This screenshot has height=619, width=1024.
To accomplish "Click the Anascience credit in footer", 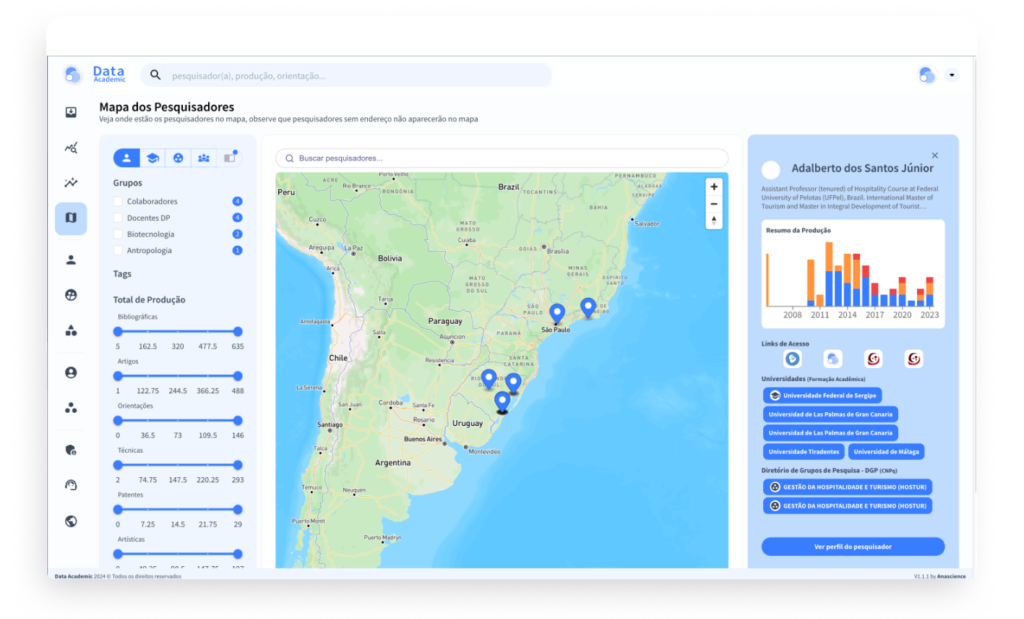I will pyautogui.click(x=951, y=577).
